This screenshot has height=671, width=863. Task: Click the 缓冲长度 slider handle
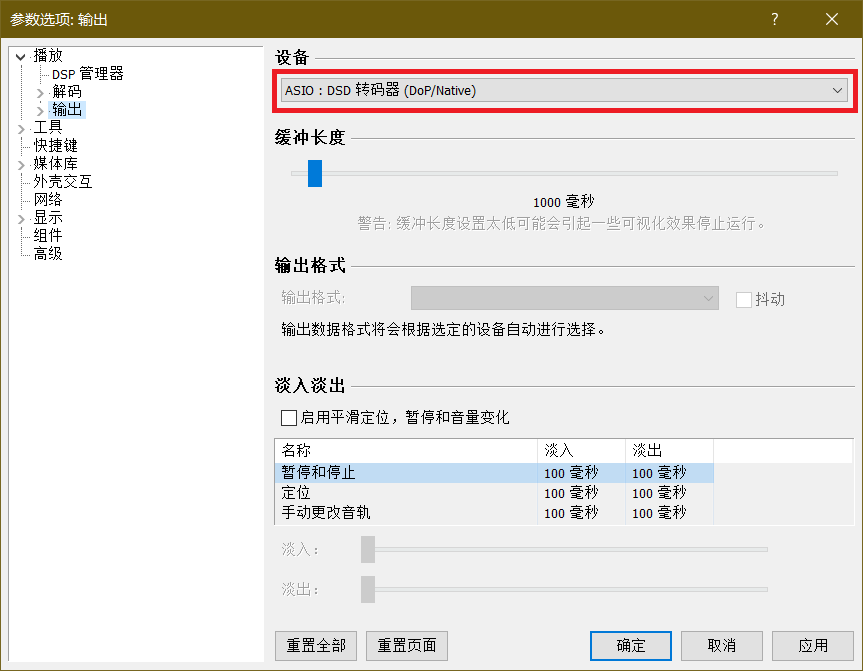[315, 173]
